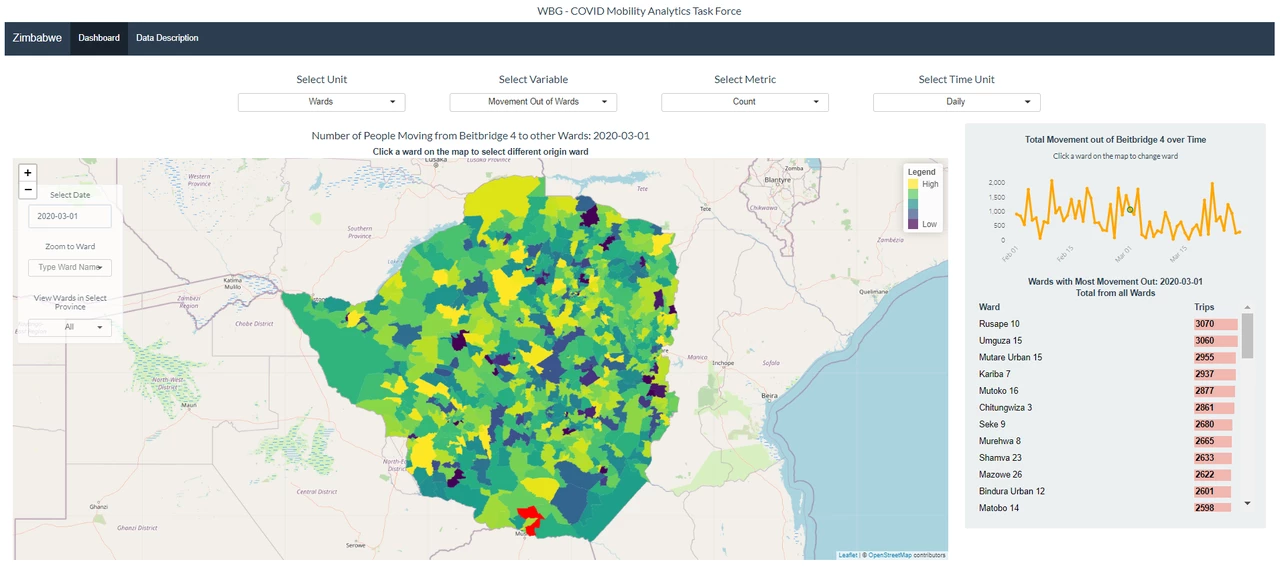
Task: Click the Trips column header
Action: (x=1205, y=307)
